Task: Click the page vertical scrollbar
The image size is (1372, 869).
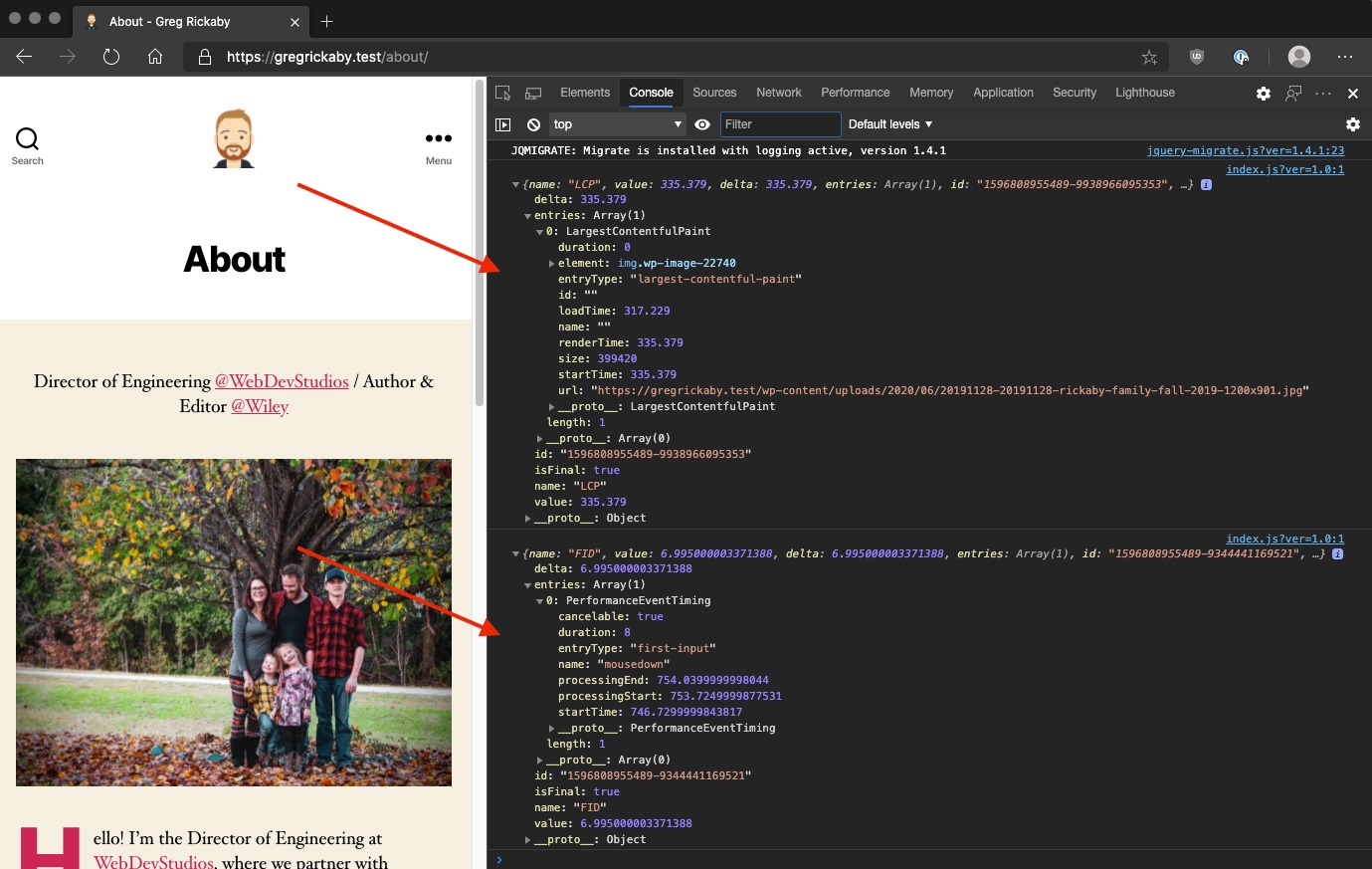Action: 479,244
